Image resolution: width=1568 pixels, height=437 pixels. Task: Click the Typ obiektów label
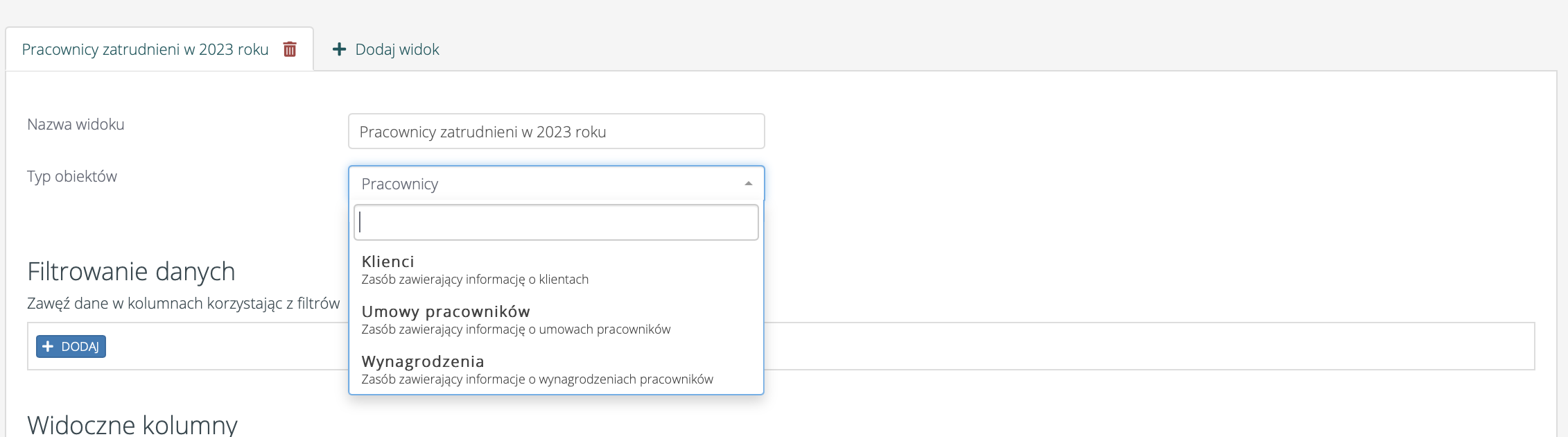click(x=72, y=176)
